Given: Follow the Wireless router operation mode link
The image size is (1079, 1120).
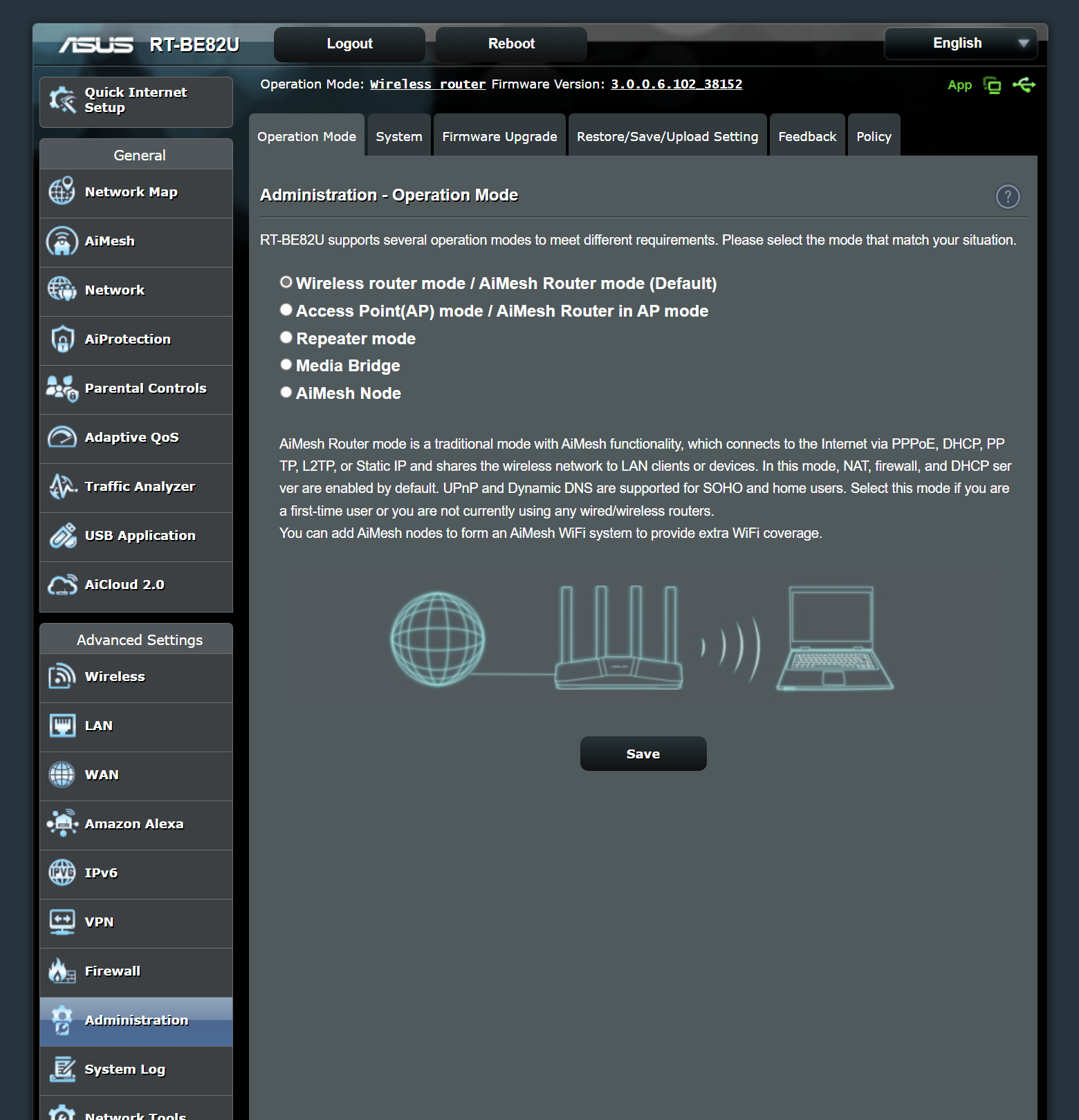Looking at the screenshot, I should 427,84.
